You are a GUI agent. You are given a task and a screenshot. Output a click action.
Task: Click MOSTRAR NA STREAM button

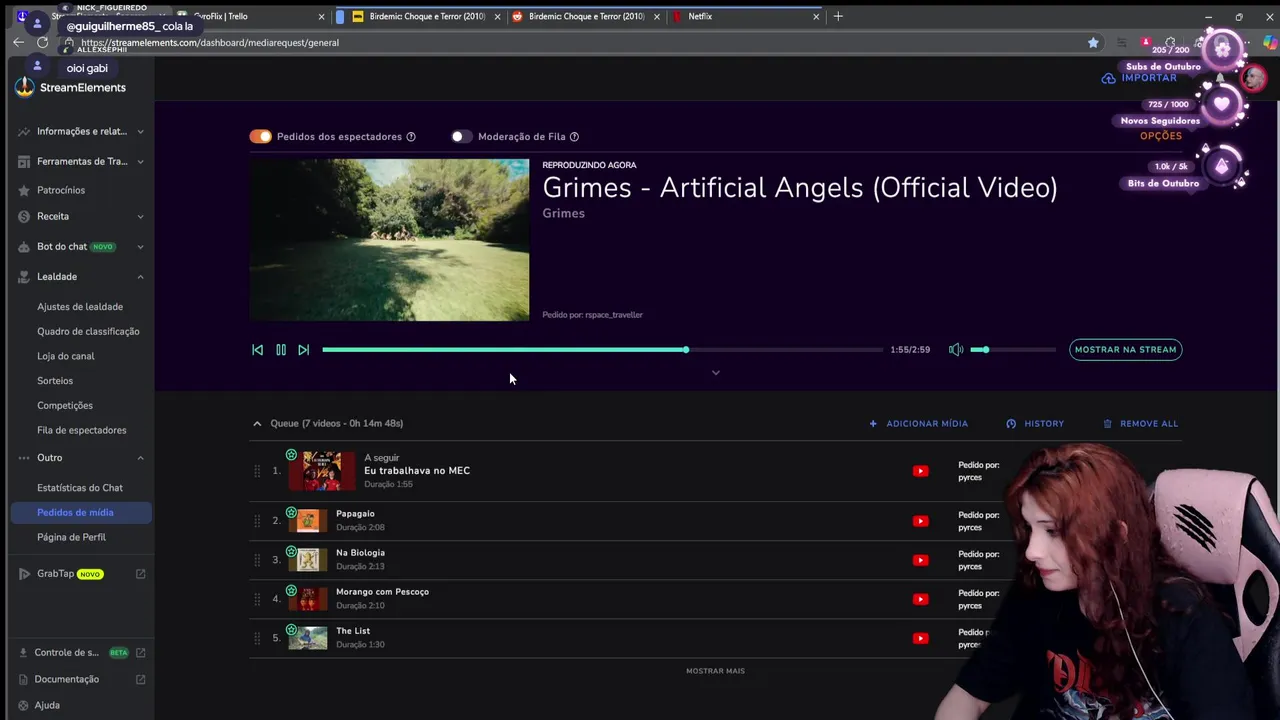pos(1125,350)
